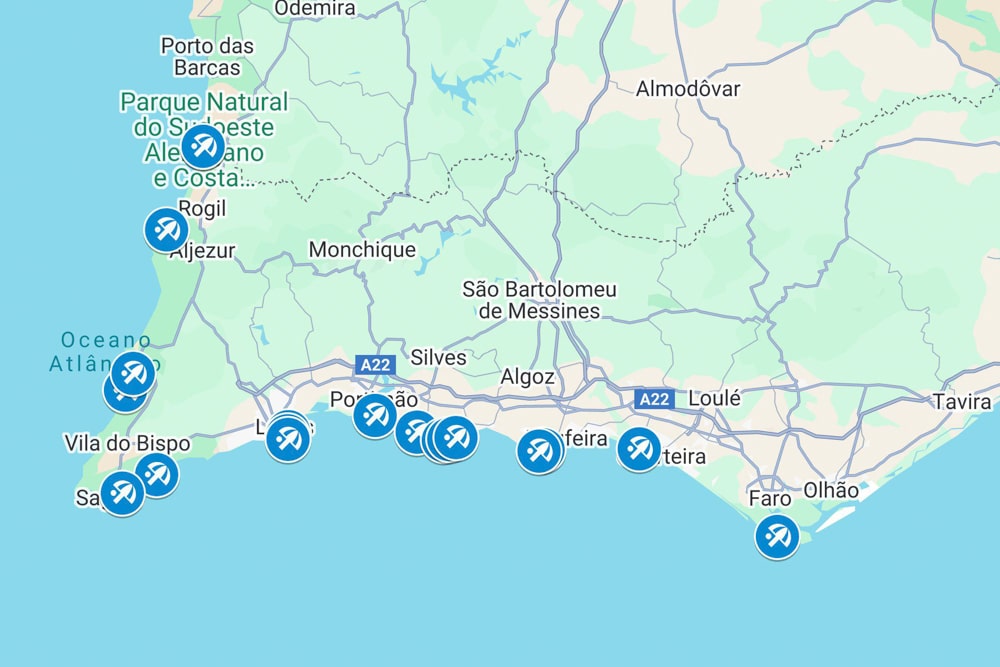Screen dimensions: 1000x667
Task: Select the beach marker at Sagres
Action: click(122, 493)
